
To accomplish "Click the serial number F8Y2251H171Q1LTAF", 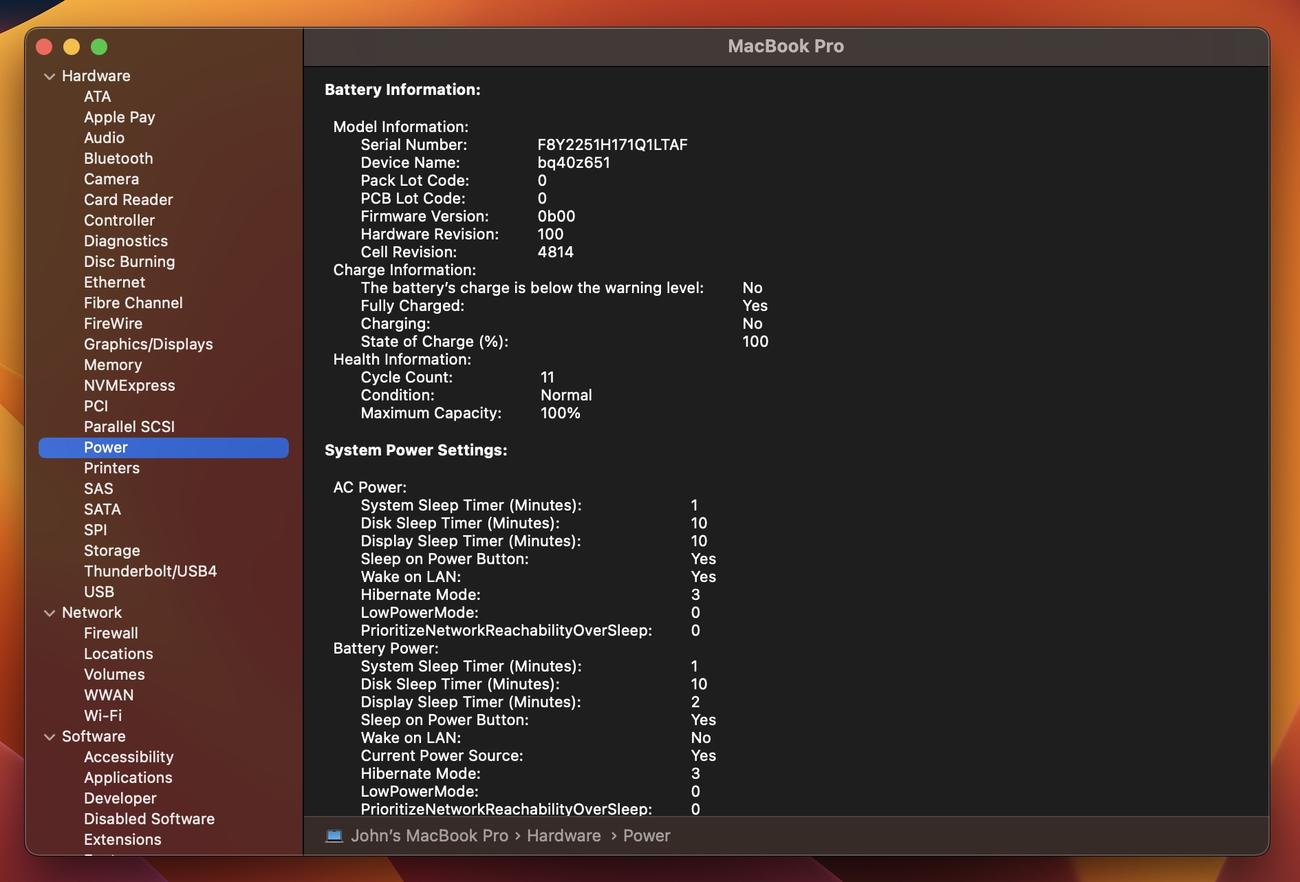I will (612, 145).
